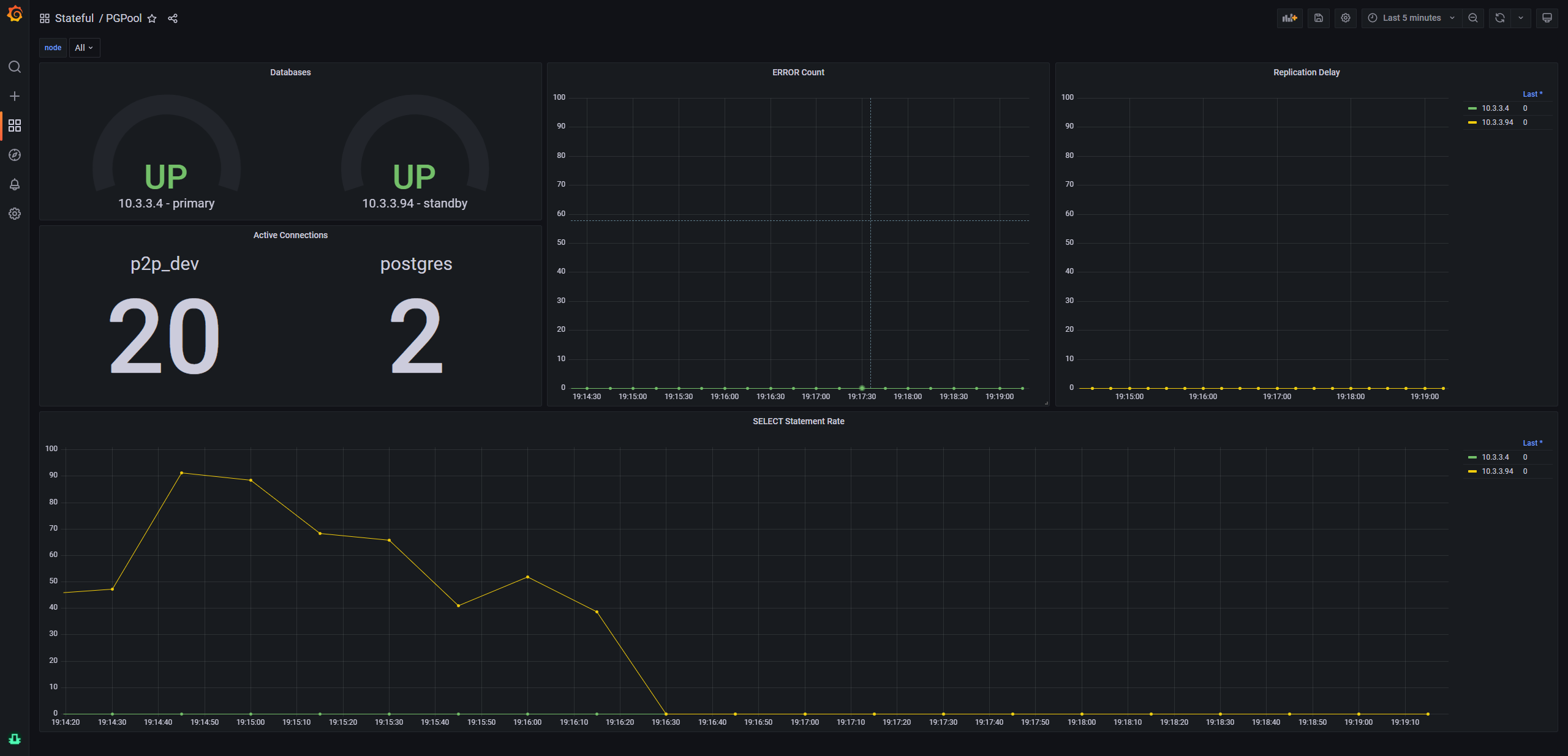Click the yellow 10.3.3.94 swatch in Replication Delay legend
1568x756 pixels.
[1472, 122]
